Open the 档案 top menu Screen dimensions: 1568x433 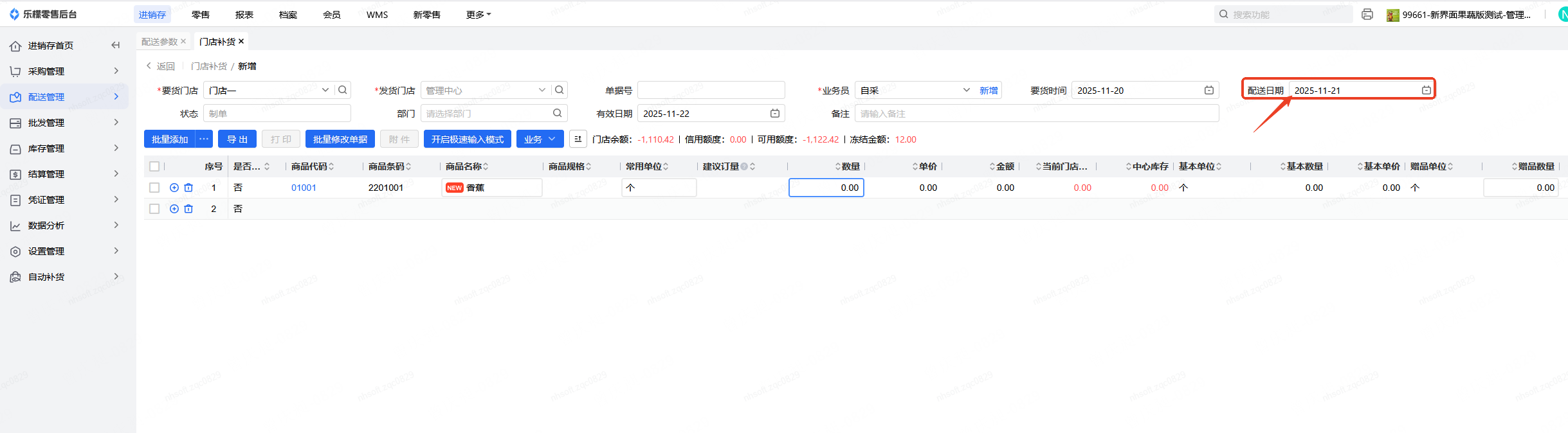click(x=288, y=14)
